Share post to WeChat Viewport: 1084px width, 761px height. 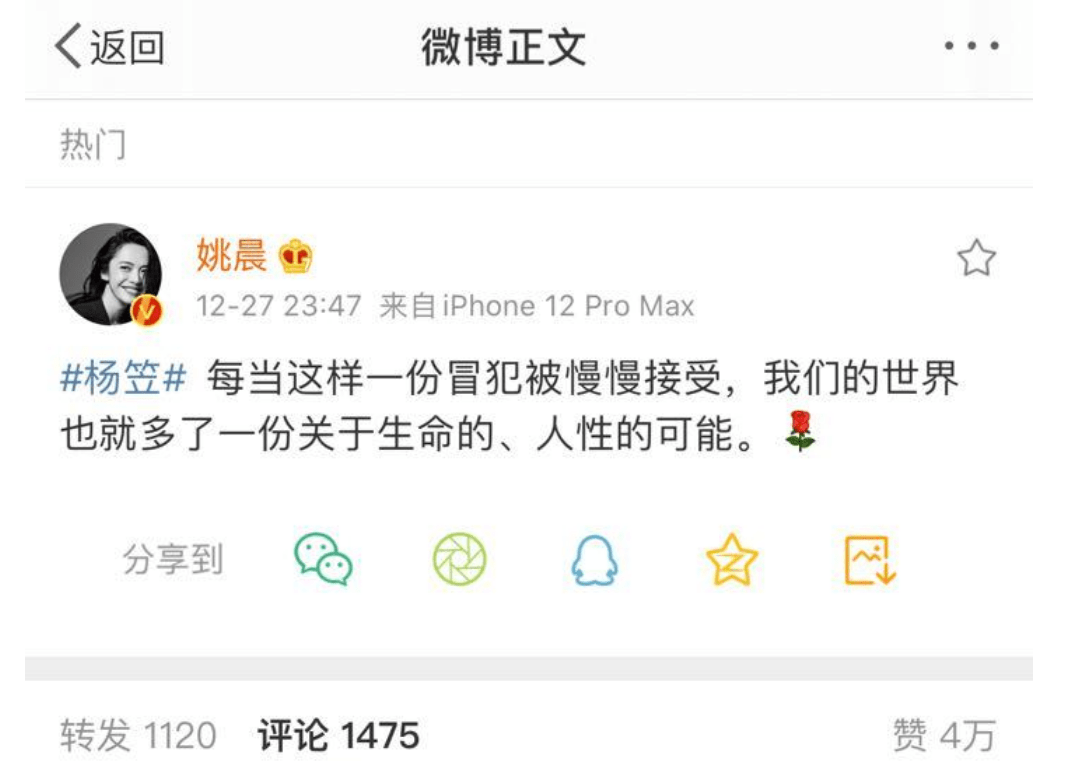click(x=323, y=559)
